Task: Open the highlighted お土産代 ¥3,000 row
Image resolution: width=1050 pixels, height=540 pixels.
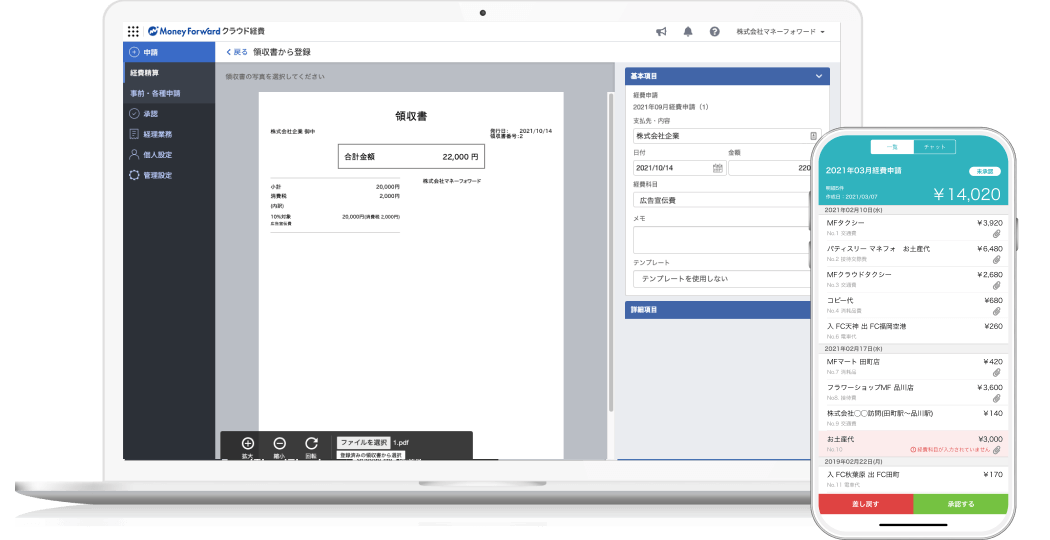Action: coord(914,444)
